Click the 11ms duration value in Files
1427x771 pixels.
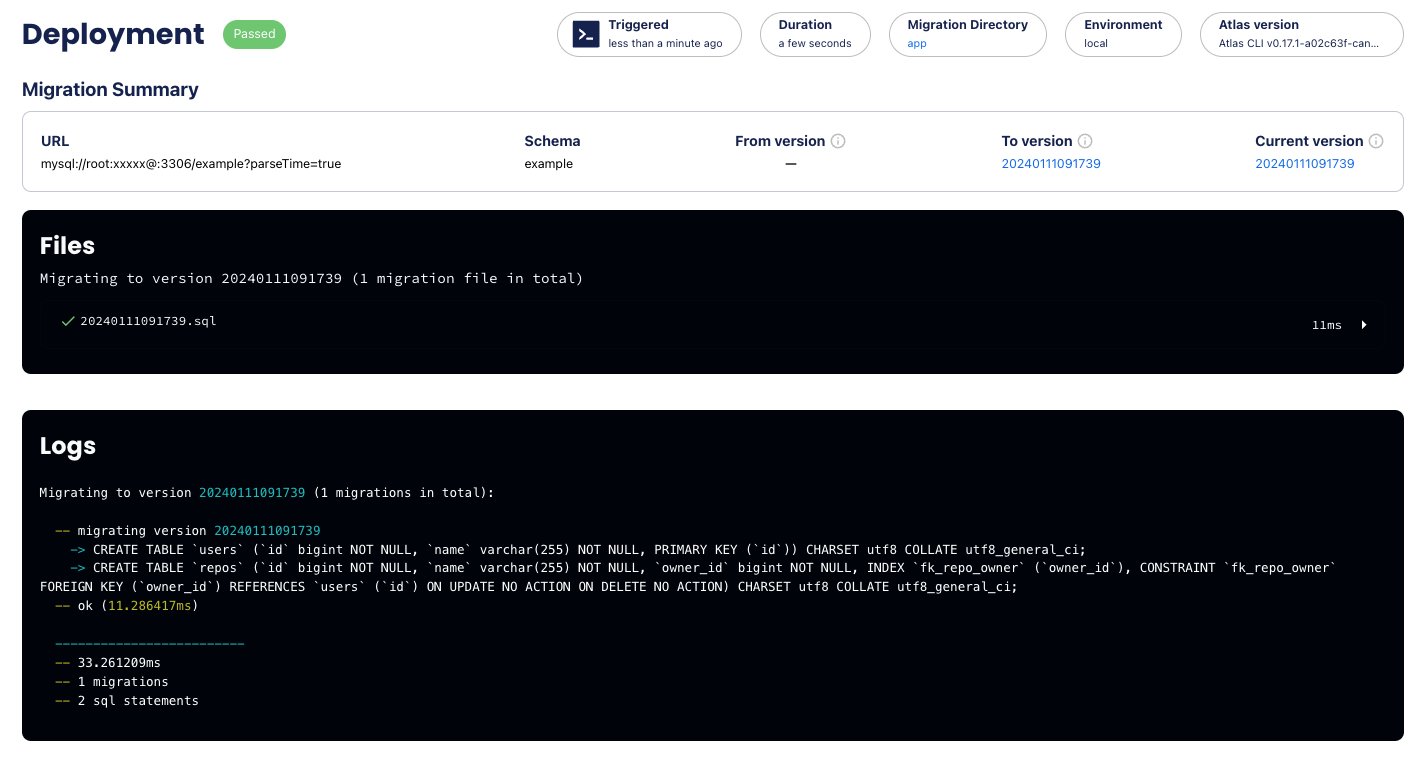[x=1326, y=325]
